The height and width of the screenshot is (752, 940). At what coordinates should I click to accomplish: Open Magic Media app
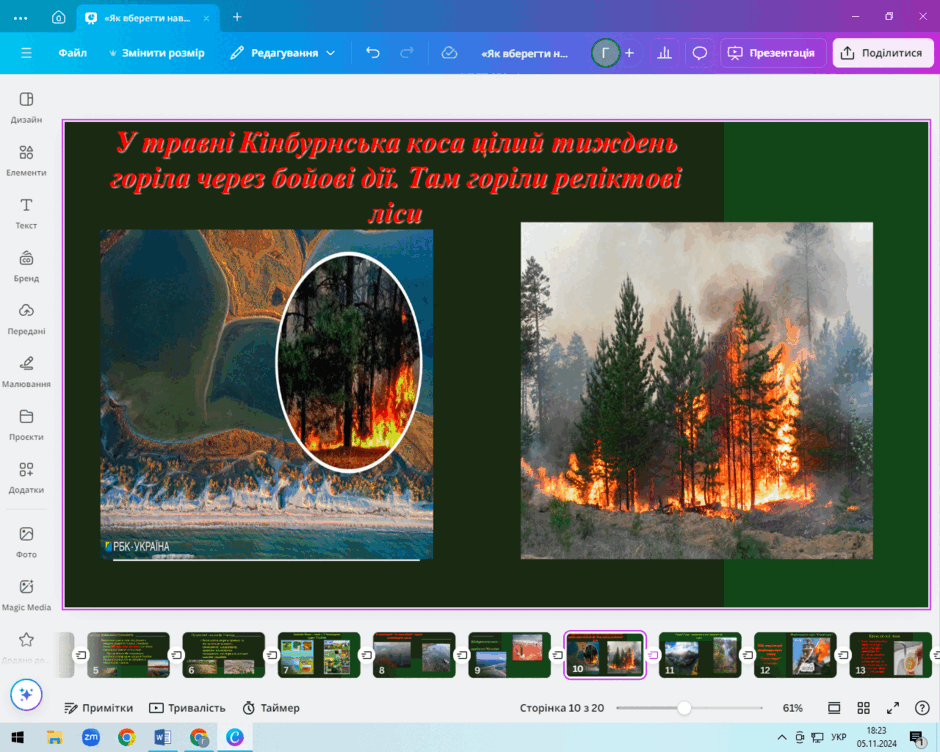click(26, 595)
